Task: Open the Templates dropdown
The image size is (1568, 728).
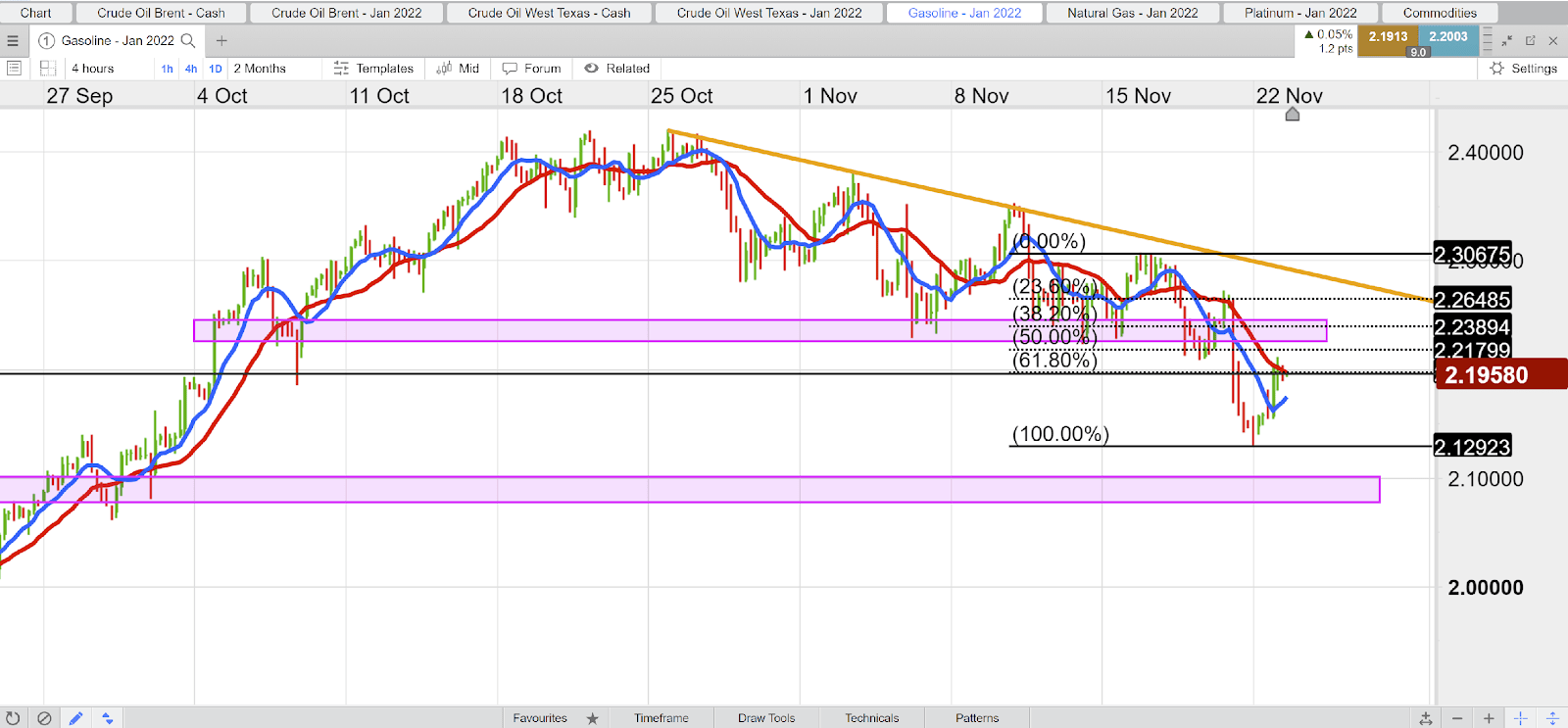Action: (x=384, y=69)
